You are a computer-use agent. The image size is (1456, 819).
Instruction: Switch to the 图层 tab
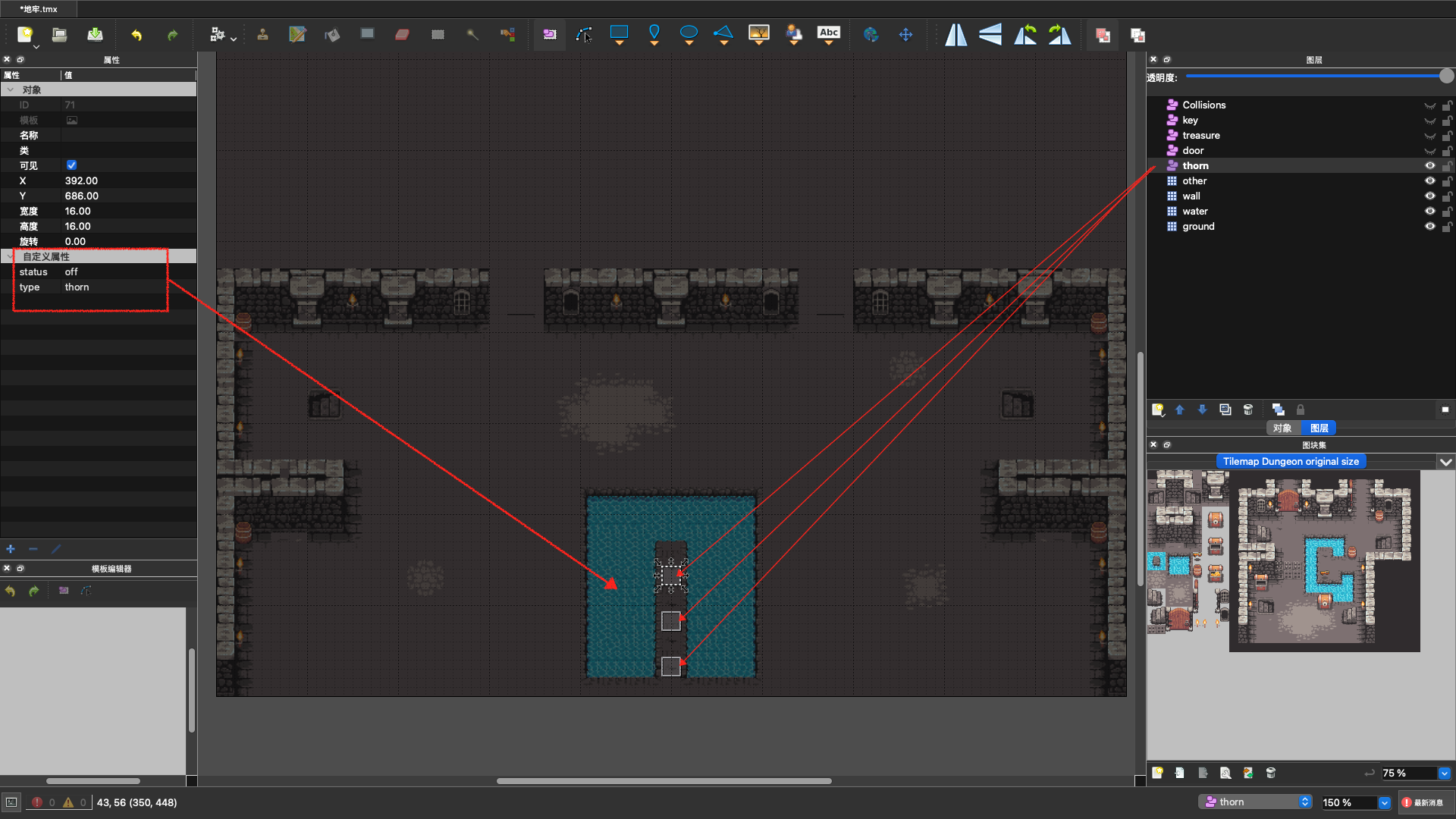coord(1319,428)
